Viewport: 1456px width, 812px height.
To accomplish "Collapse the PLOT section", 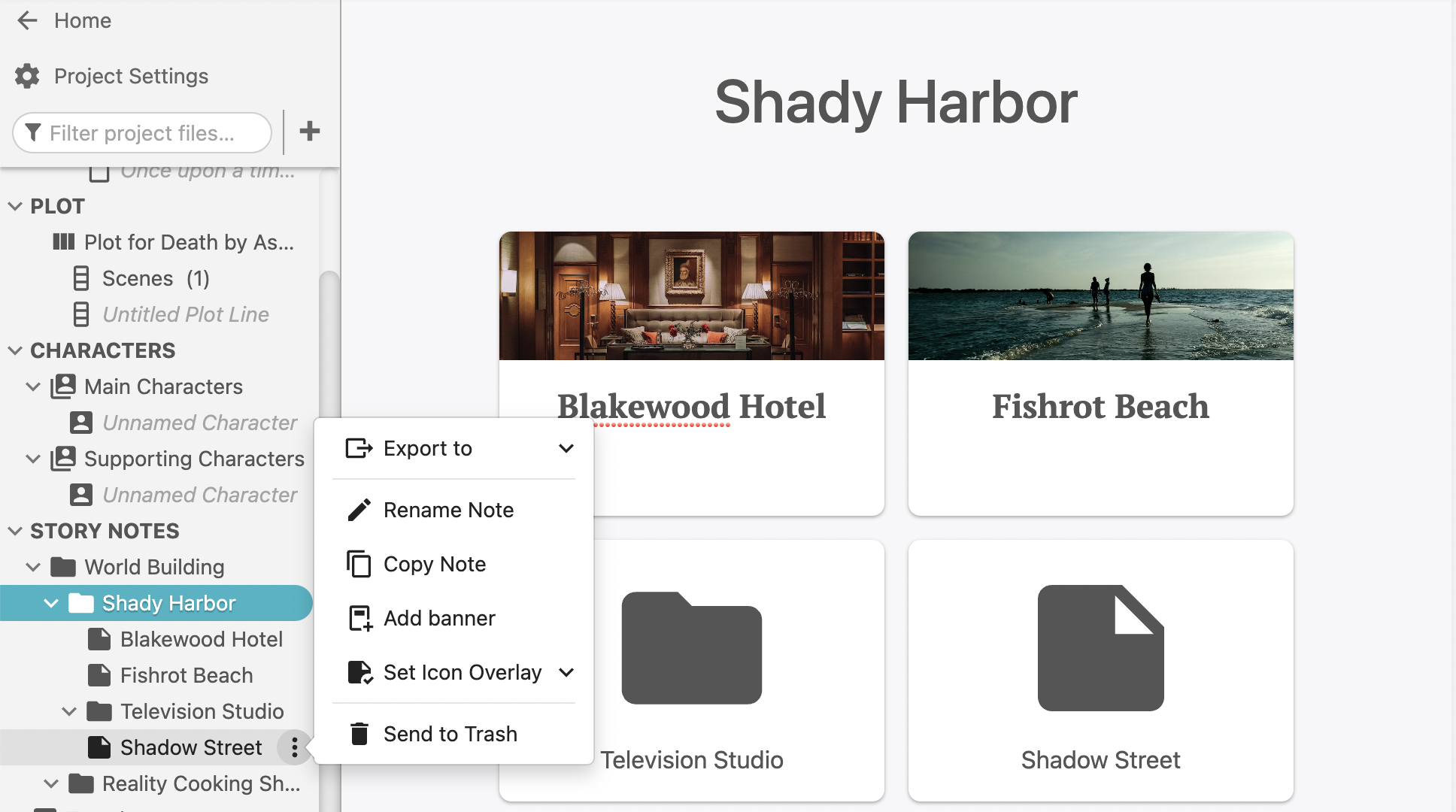I will 15,206.
